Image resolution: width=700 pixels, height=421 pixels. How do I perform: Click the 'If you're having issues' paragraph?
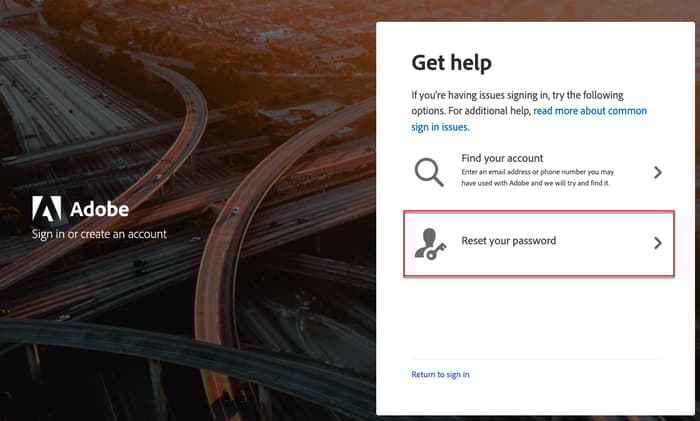click(x=529, y=111)
